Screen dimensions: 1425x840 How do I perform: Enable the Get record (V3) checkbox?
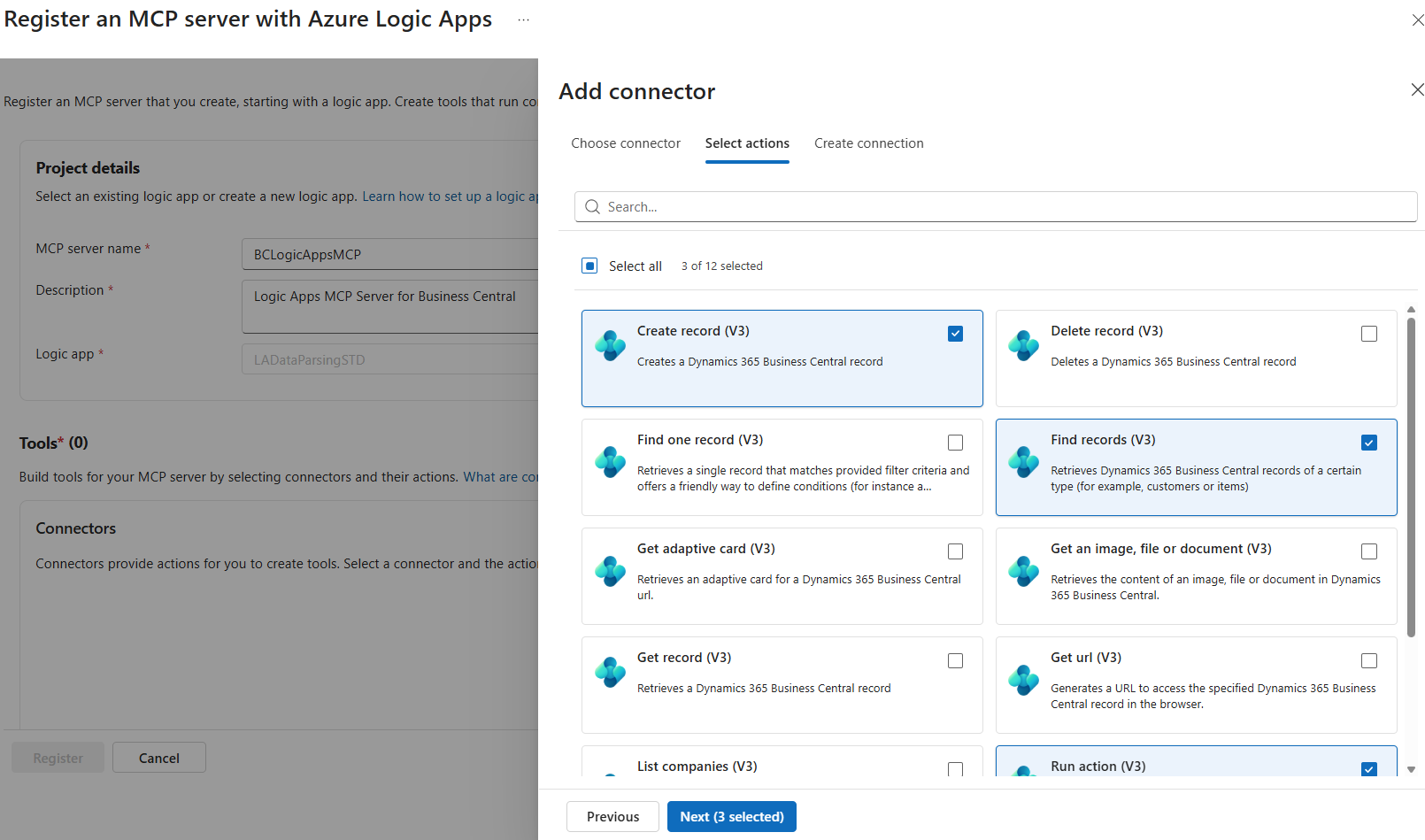click(955, 660)
